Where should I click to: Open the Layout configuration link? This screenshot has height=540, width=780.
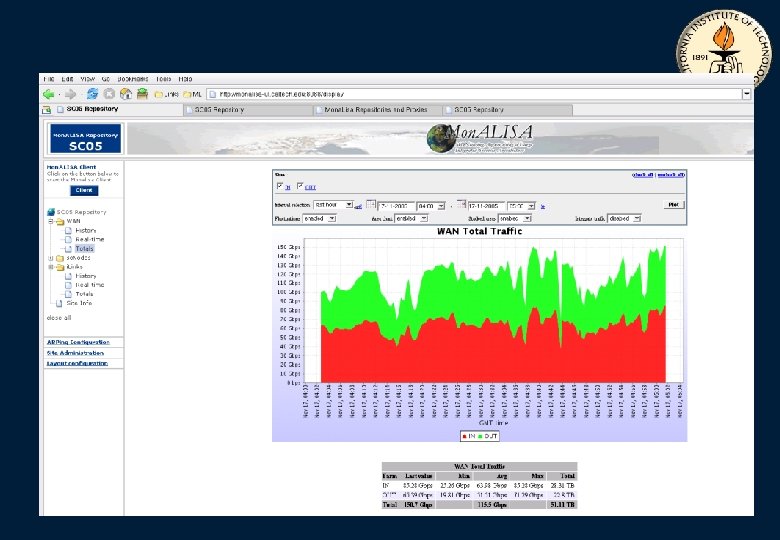[x=77, y=363]
